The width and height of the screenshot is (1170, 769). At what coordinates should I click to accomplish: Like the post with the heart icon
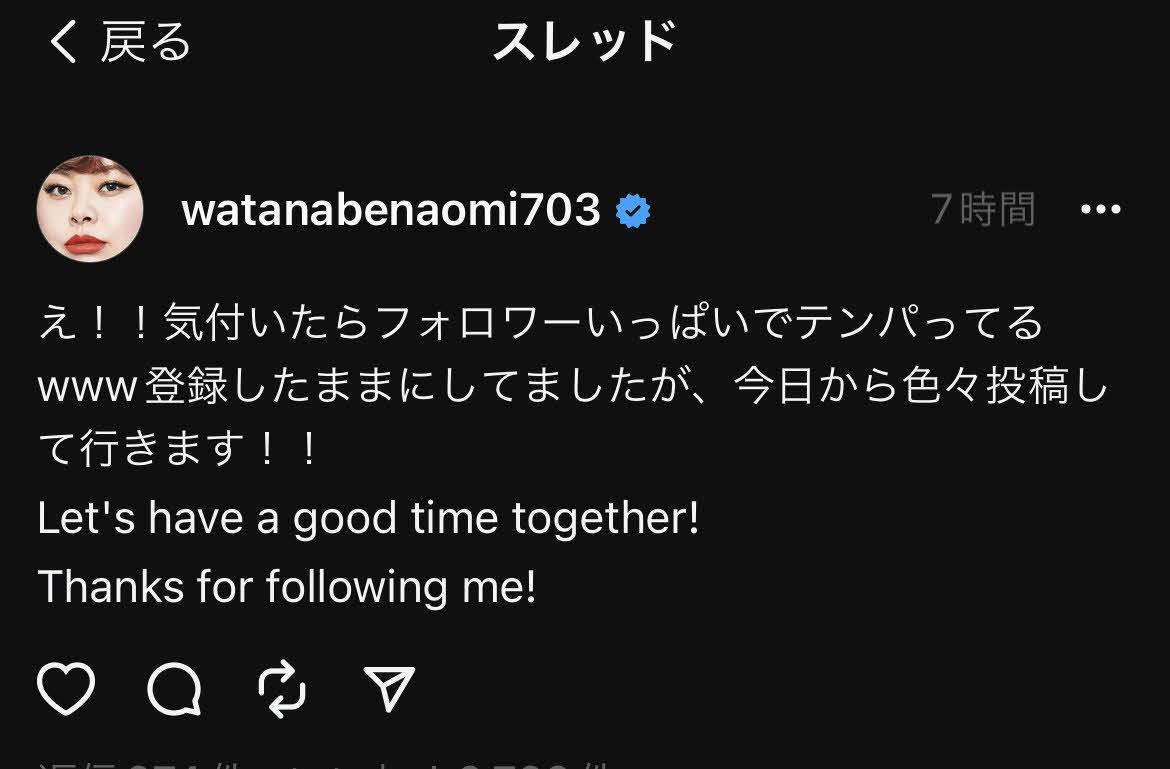pos(66,688)
